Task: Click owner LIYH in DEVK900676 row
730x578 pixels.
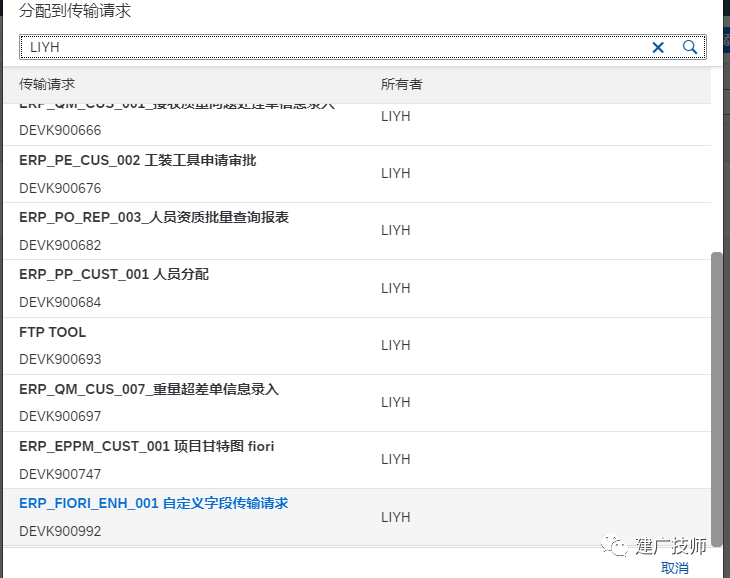Action: click(396, 173)
